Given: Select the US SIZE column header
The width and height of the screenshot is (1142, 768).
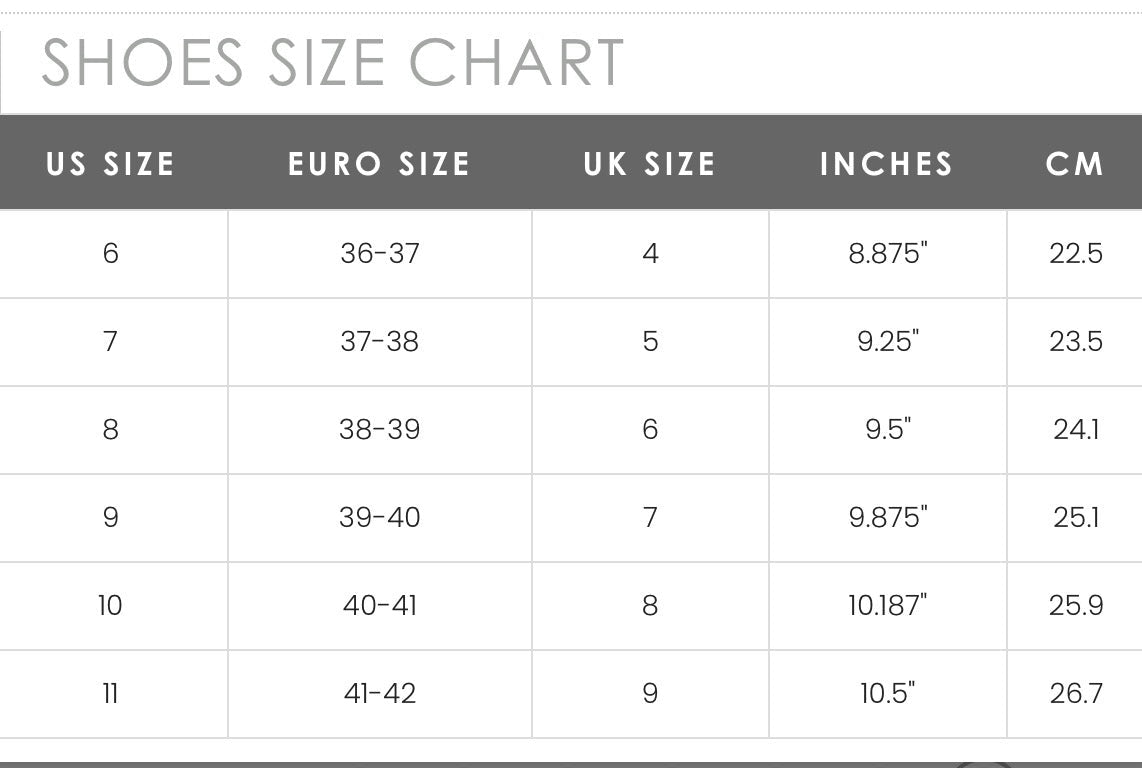Looking at the screenshot, I should [110, 164].
